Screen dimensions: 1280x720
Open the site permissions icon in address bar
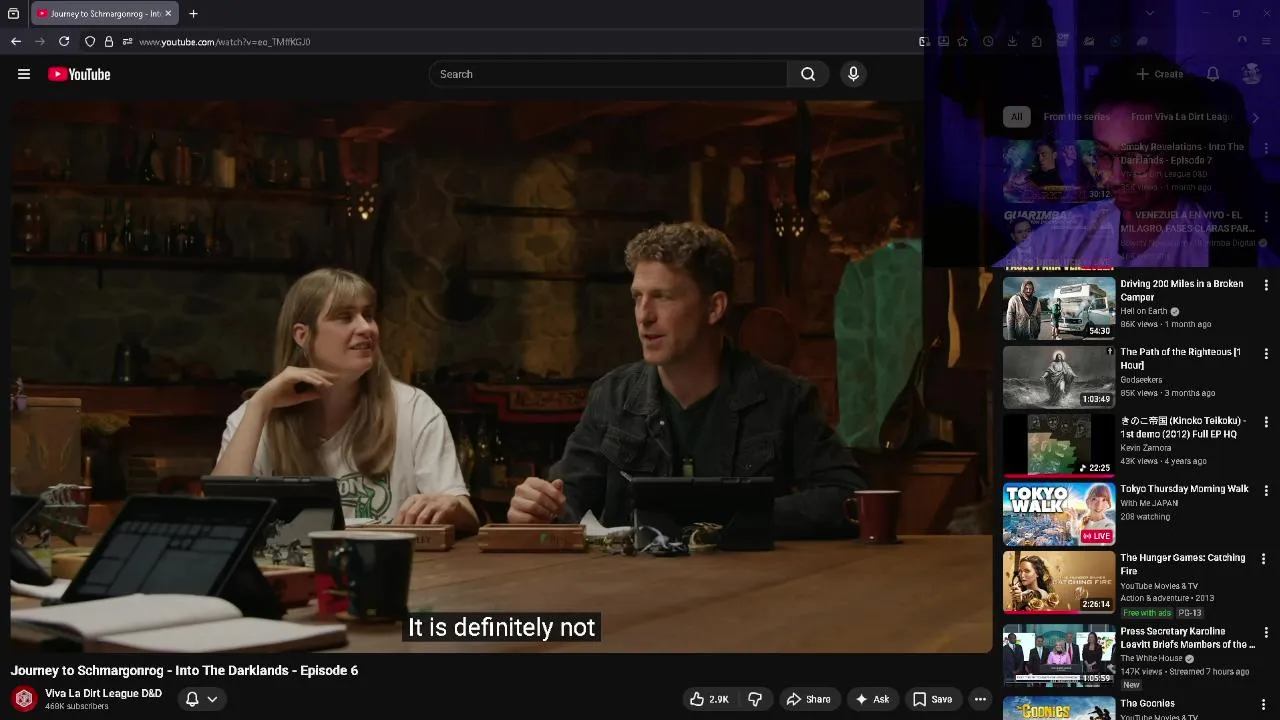[127, 41]
